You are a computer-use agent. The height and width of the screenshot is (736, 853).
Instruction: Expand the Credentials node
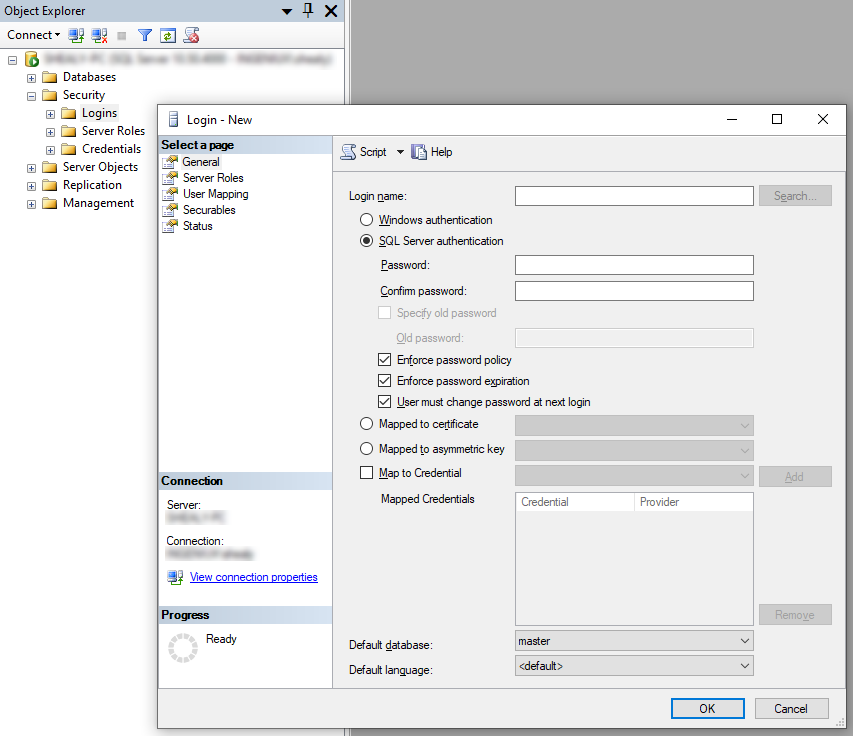(51, 150)
